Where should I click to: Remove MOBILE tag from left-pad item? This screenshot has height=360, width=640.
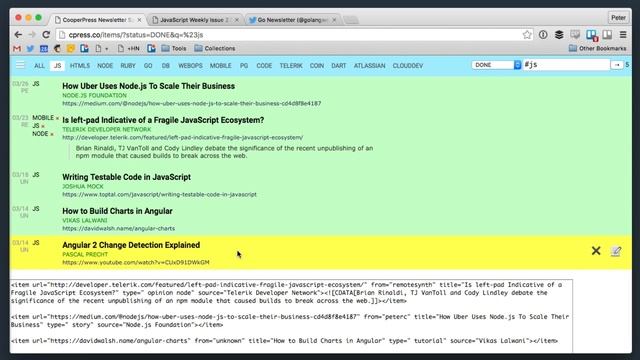pyautogui.click(x=57, y=118)
